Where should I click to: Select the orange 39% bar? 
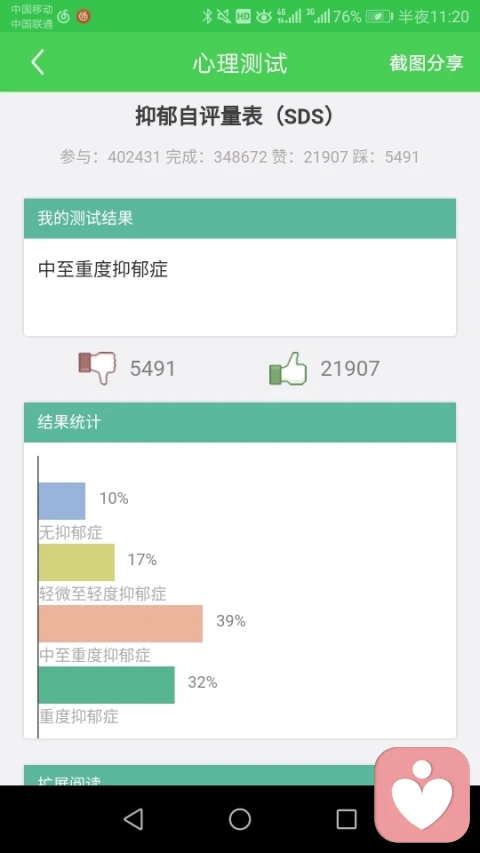(121, 623)
